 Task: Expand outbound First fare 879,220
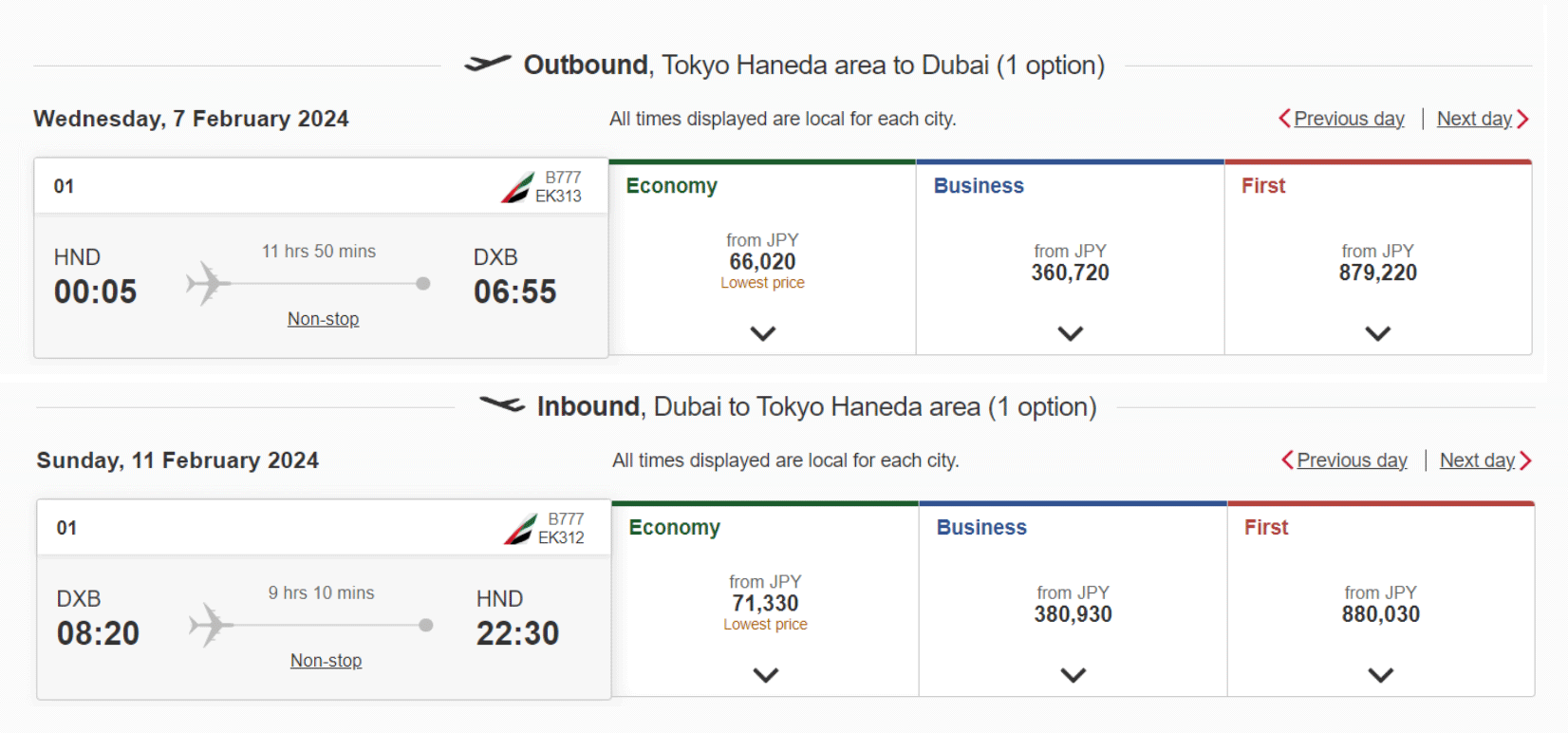[x=1378, y=333]
